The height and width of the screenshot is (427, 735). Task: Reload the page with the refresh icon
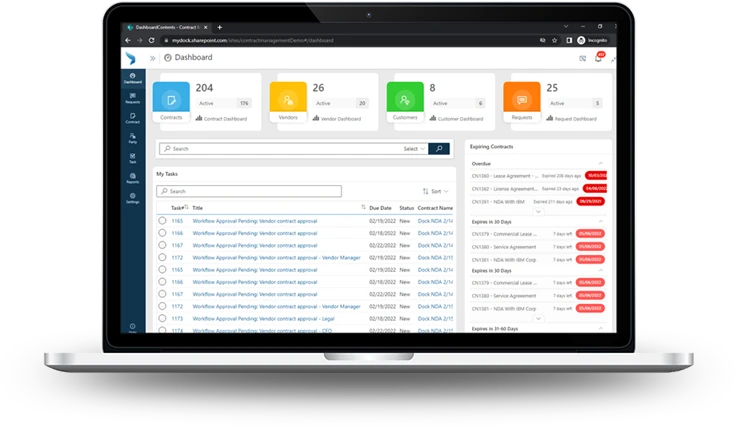point(151,40)
